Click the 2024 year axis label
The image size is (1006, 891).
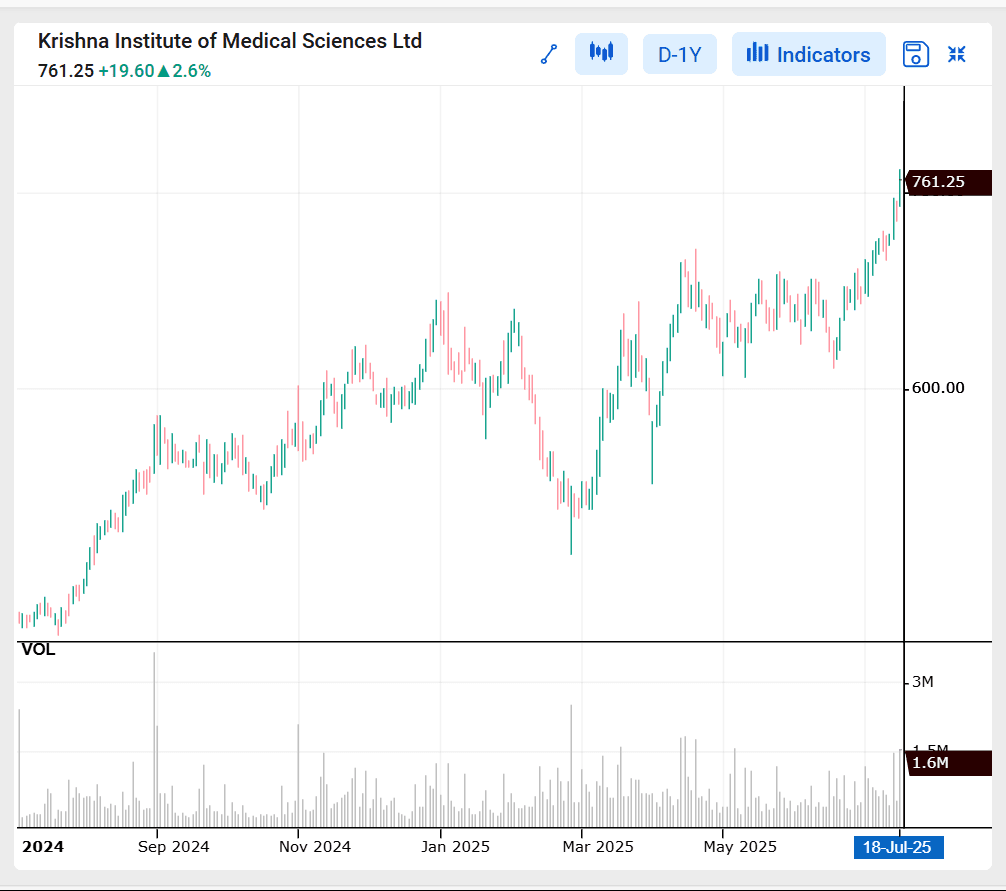tap(43, 847)
